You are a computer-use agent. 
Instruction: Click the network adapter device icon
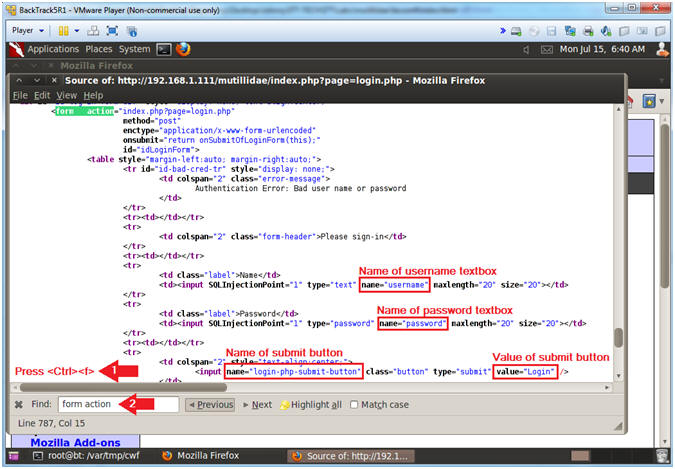point(570,31)
